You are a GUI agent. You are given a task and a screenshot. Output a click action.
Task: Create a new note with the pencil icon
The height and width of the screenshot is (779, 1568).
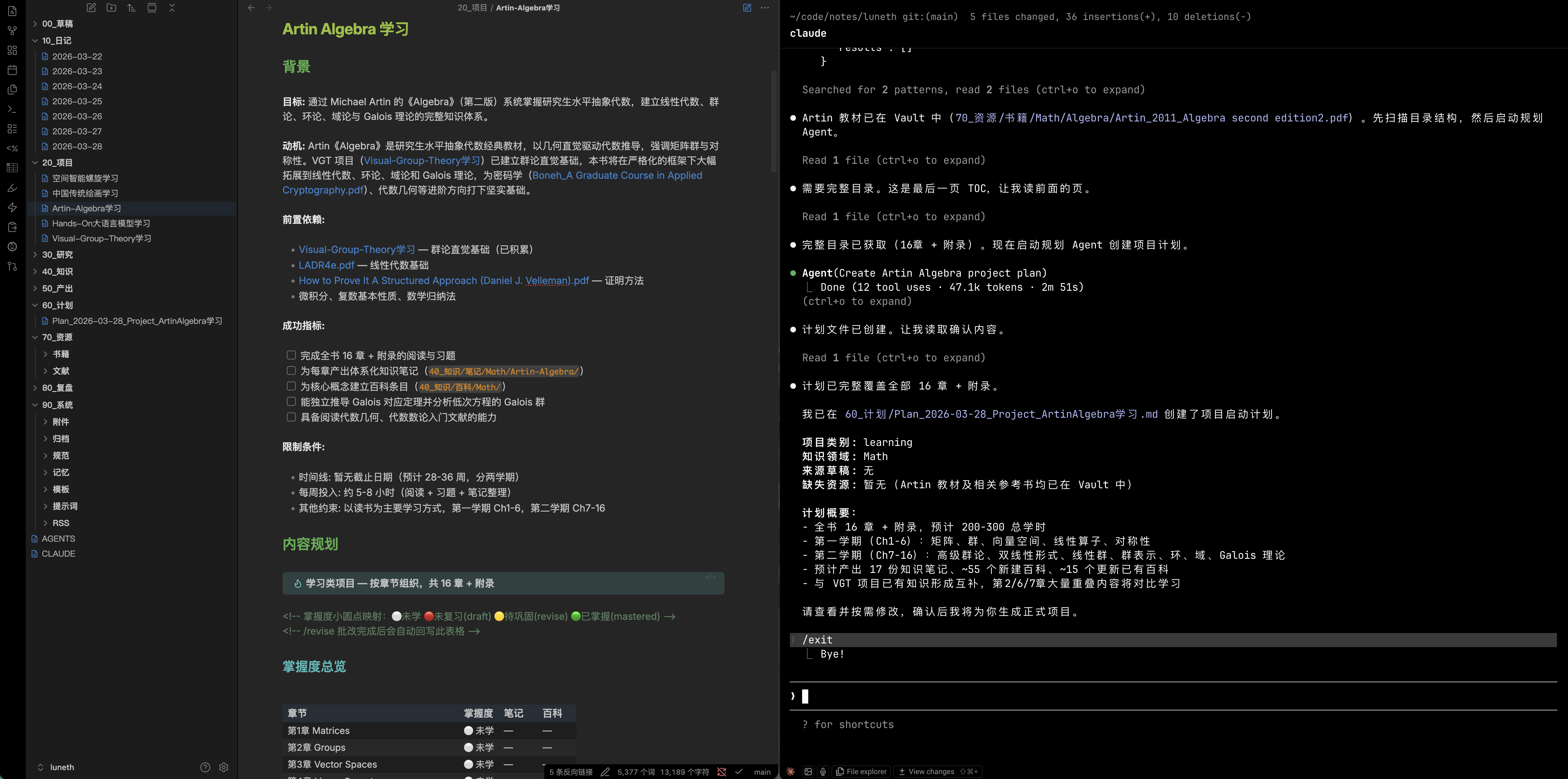[91, 8]
